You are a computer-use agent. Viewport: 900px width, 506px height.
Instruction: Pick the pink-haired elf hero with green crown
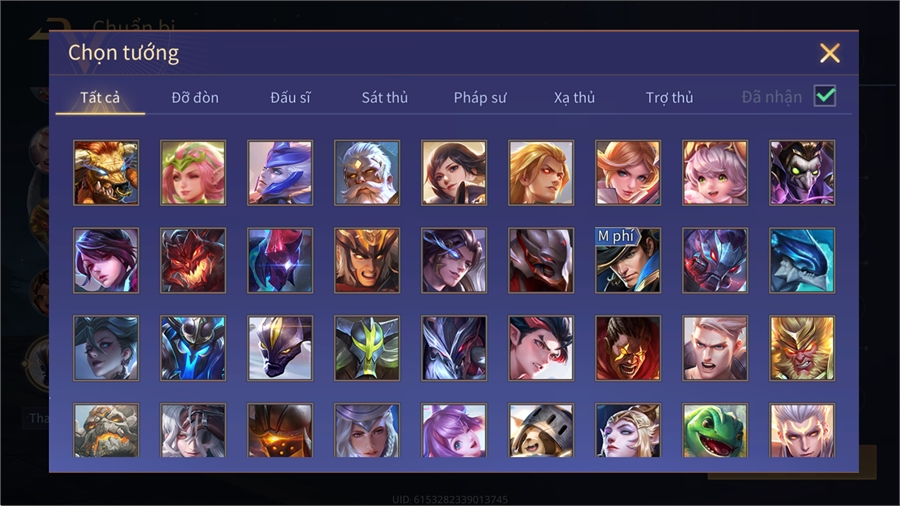click(x=193, y=173)
